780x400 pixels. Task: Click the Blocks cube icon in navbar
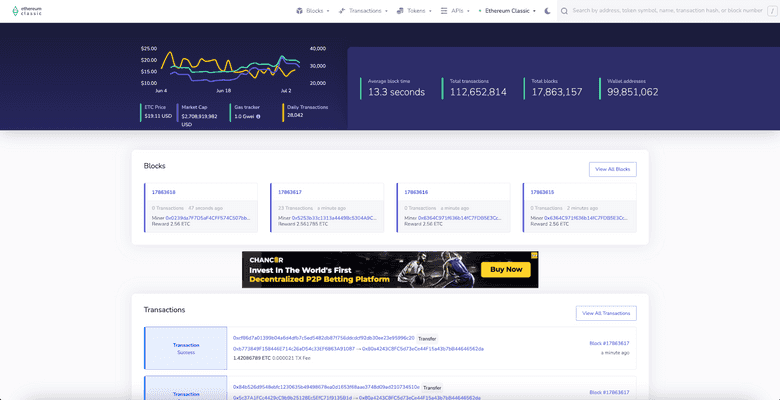pos(300,10)
